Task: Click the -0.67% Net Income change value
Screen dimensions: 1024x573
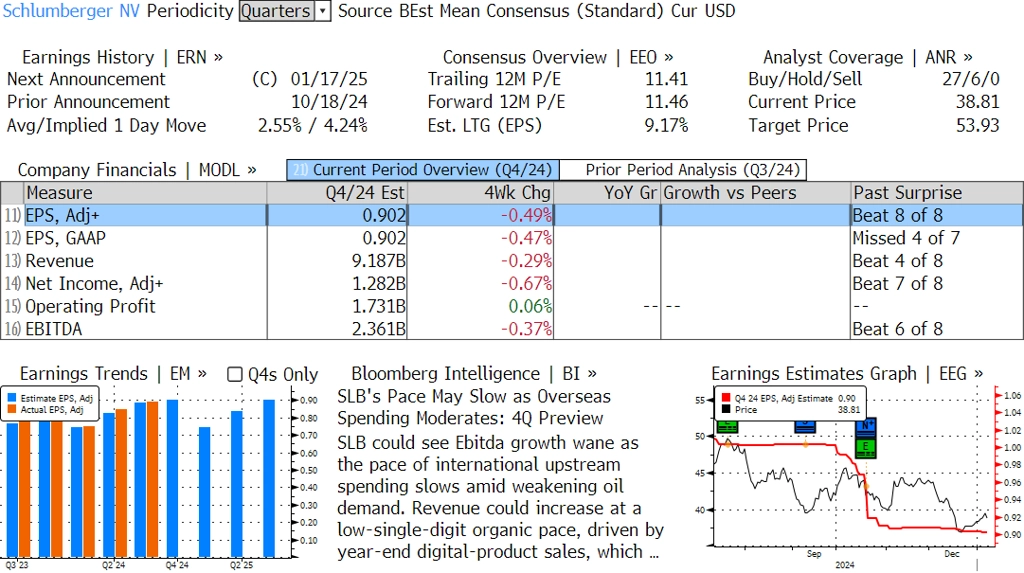Action: tap(526, 284)
